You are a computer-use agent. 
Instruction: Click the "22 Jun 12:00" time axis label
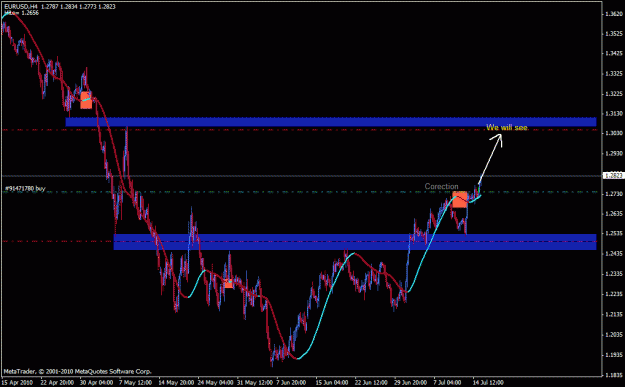(x=372, y=382)
